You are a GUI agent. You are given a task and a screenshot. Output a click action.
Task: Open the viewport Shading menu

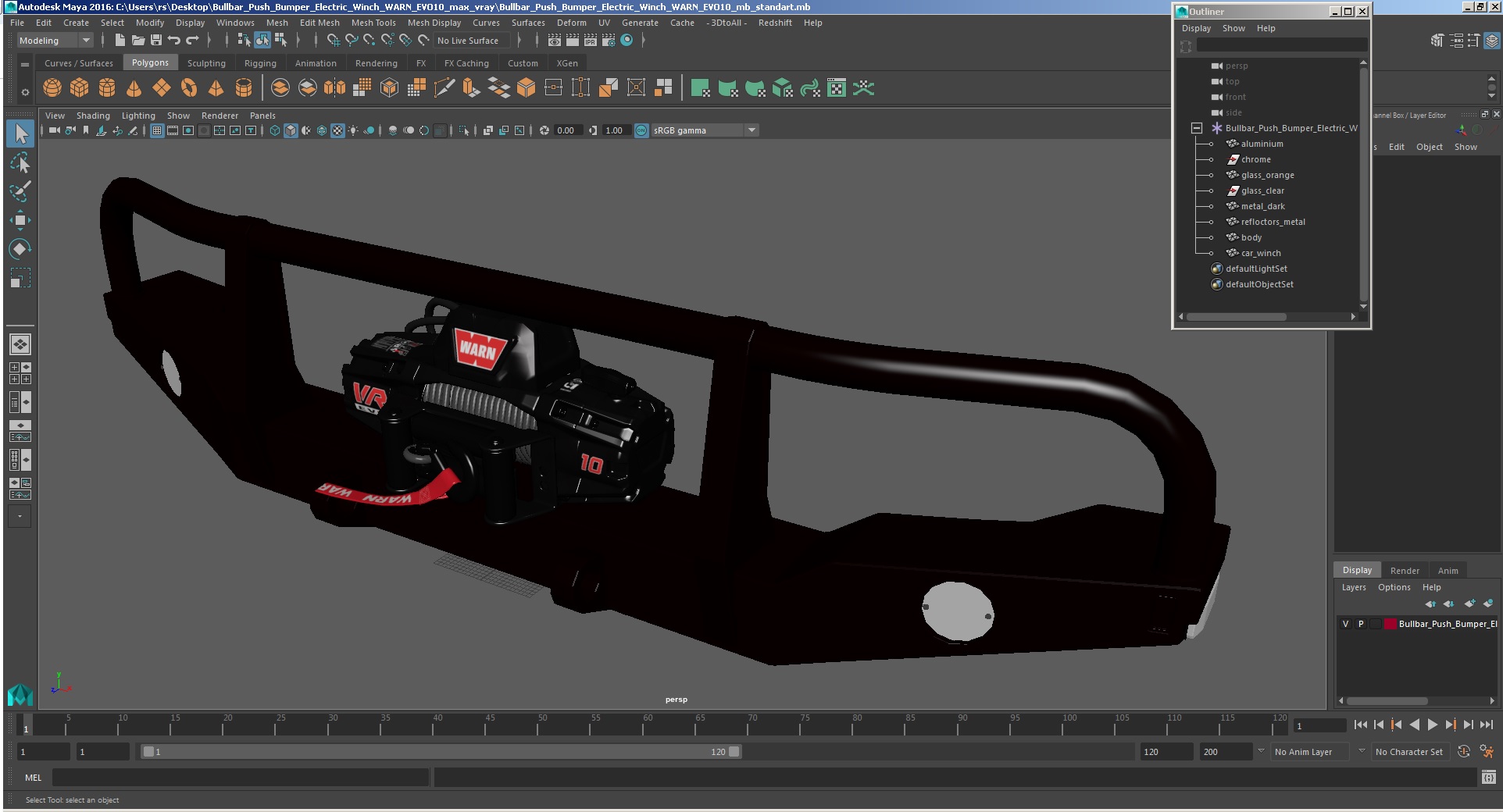(x=93, y=116)
